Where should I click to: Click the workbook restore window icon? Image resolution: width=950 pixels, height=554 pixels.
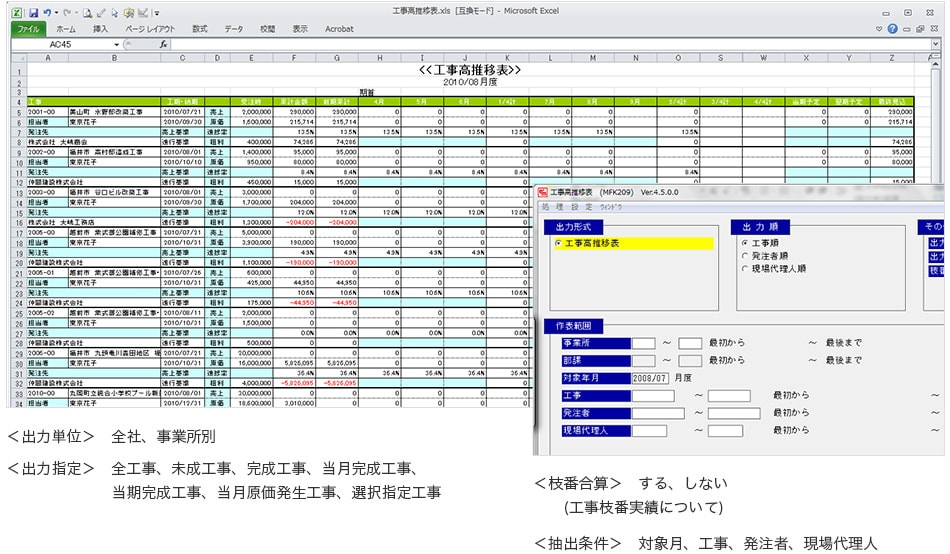[920, 28]
